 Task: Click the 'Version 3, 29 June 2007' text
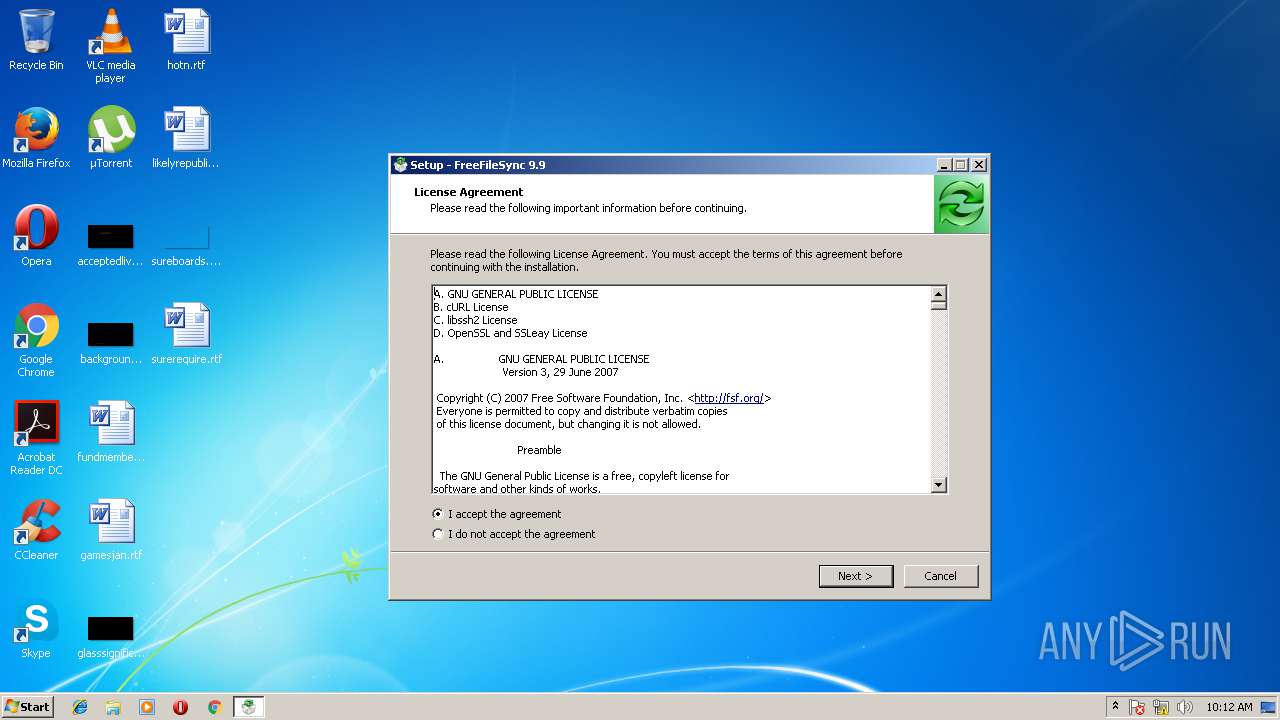click(560, 372)
